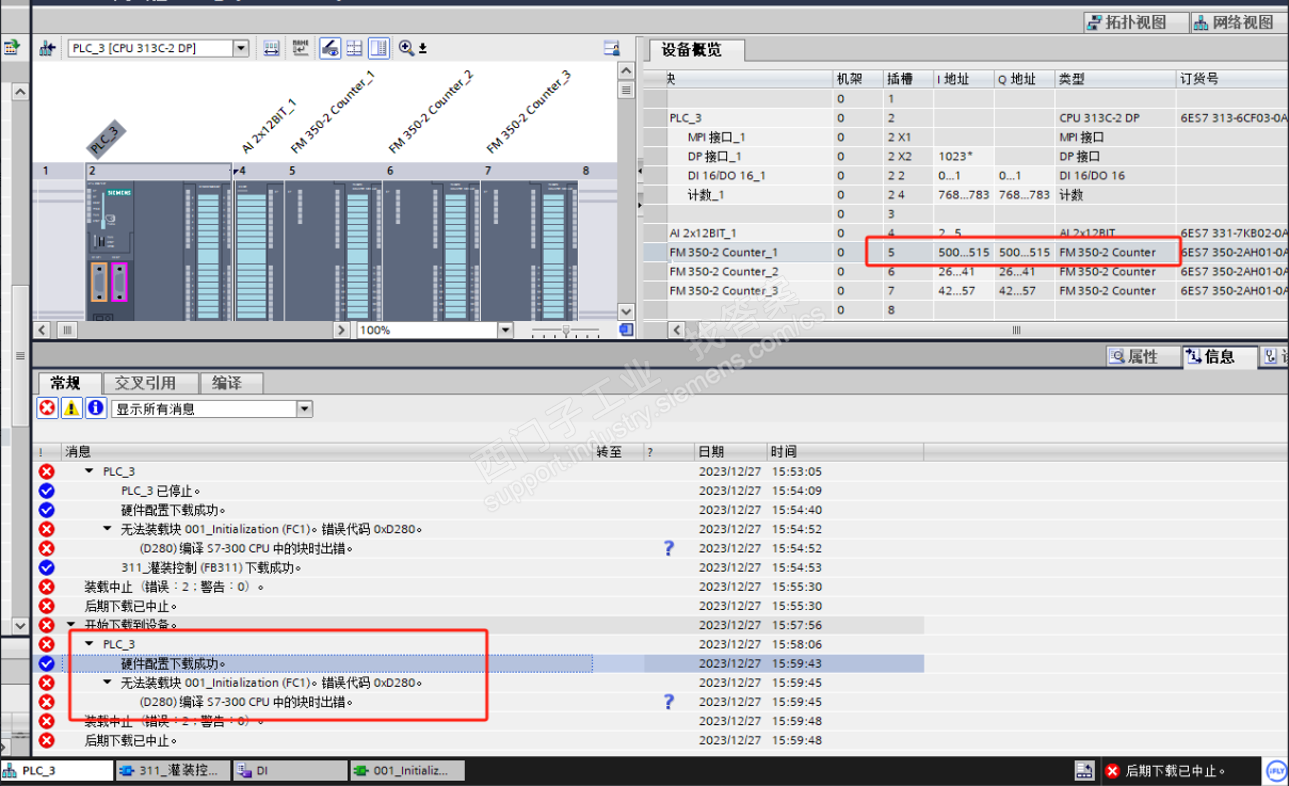
Task: Click the 订货号 column header
Action: 1233,79
